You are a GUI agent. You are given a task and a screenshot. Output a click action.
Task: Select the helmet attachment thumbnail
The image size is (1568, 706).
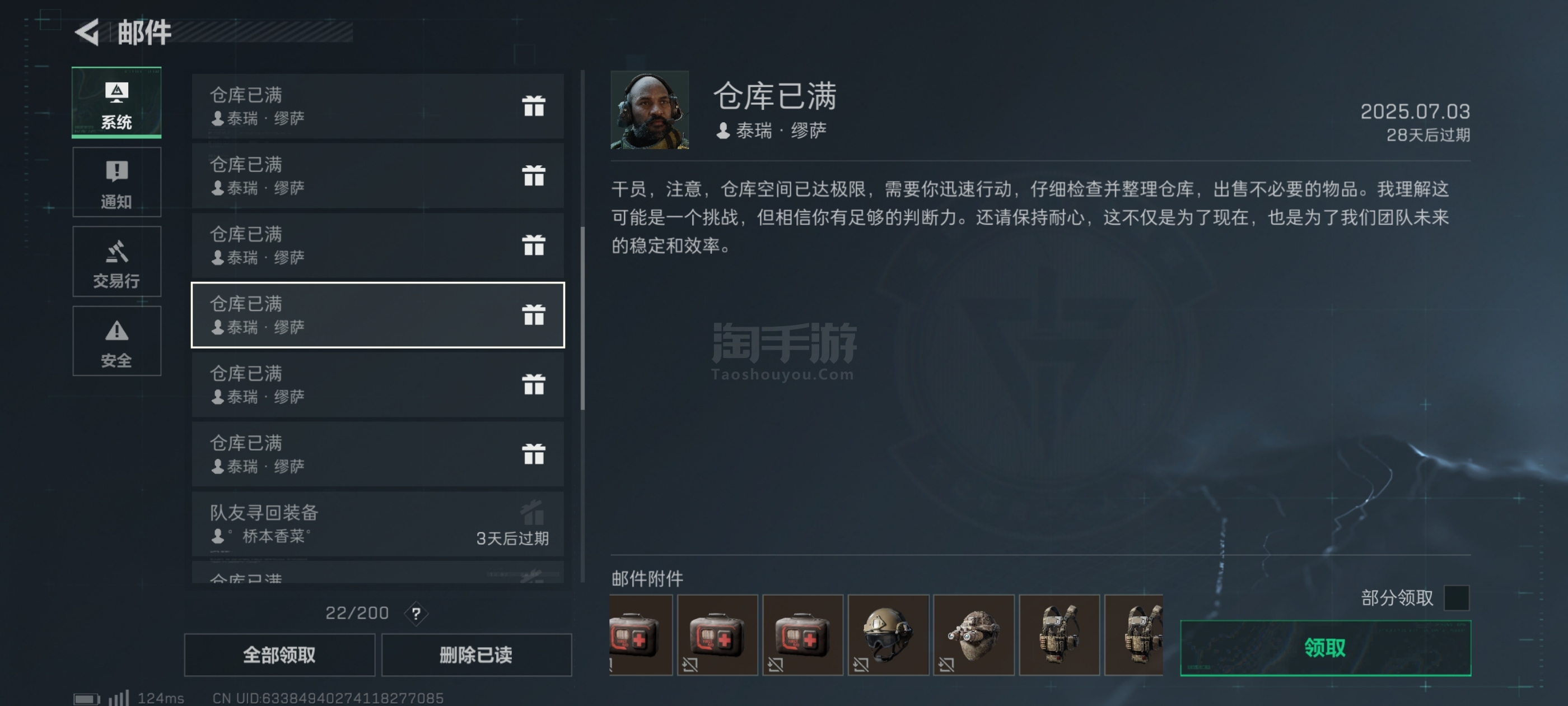click(888, 634)
